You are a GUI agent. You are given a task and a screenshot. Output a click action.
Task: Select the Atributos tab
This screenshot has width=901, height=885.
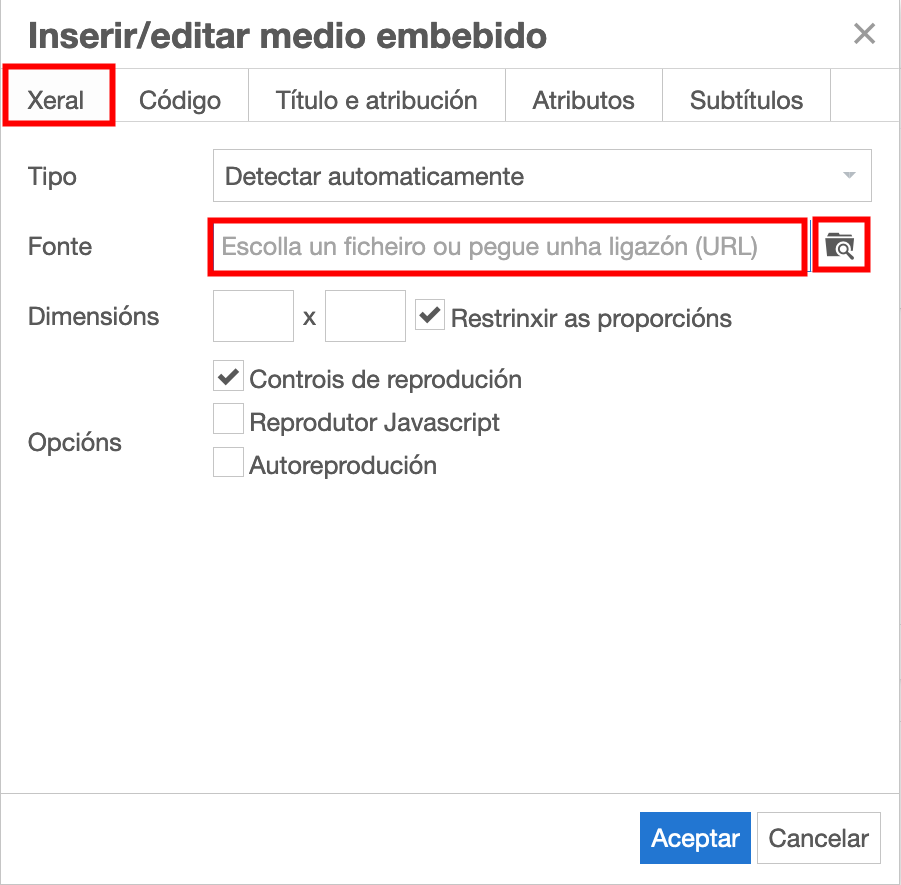(x=583, y=100)
